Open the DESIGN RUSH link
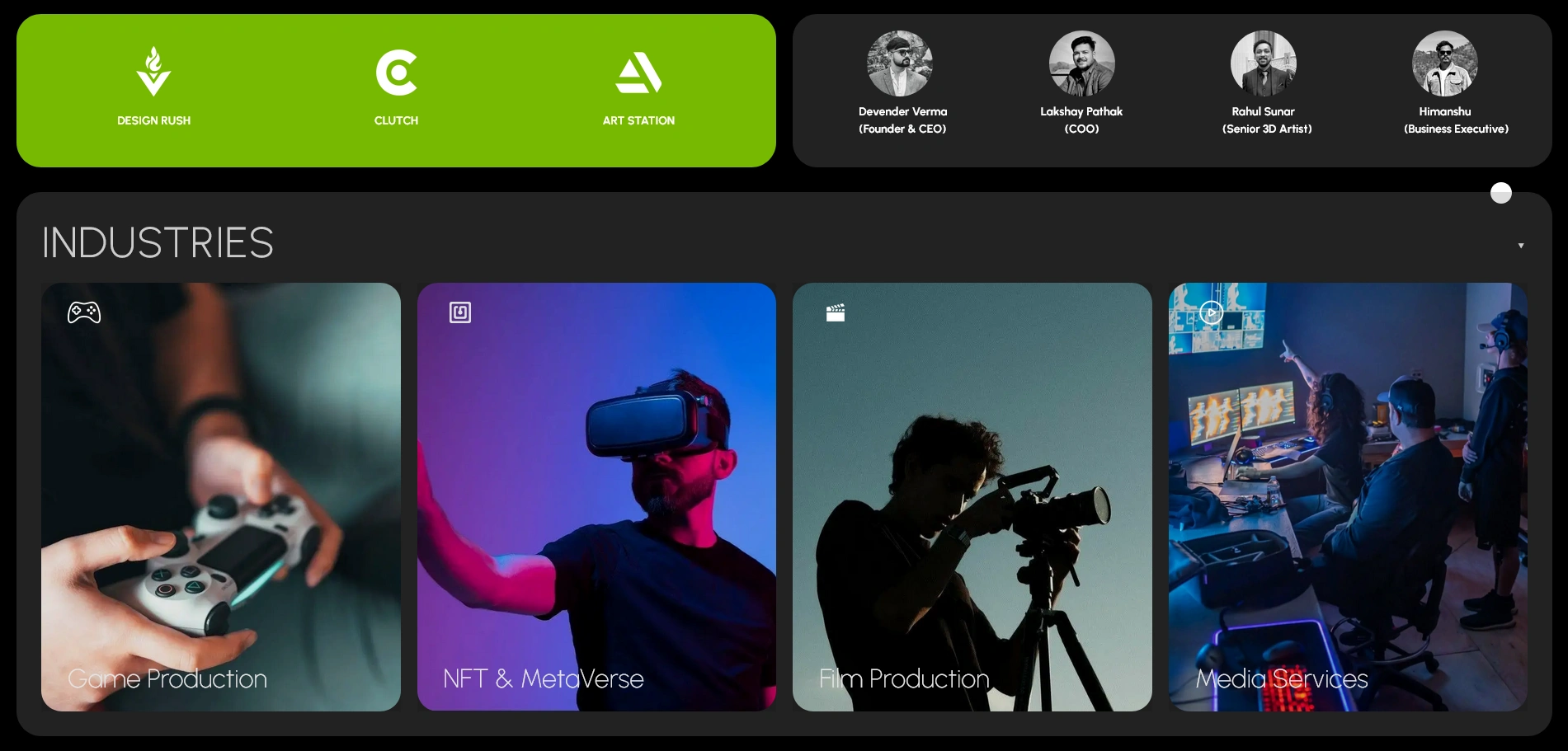 pos(153,120)
